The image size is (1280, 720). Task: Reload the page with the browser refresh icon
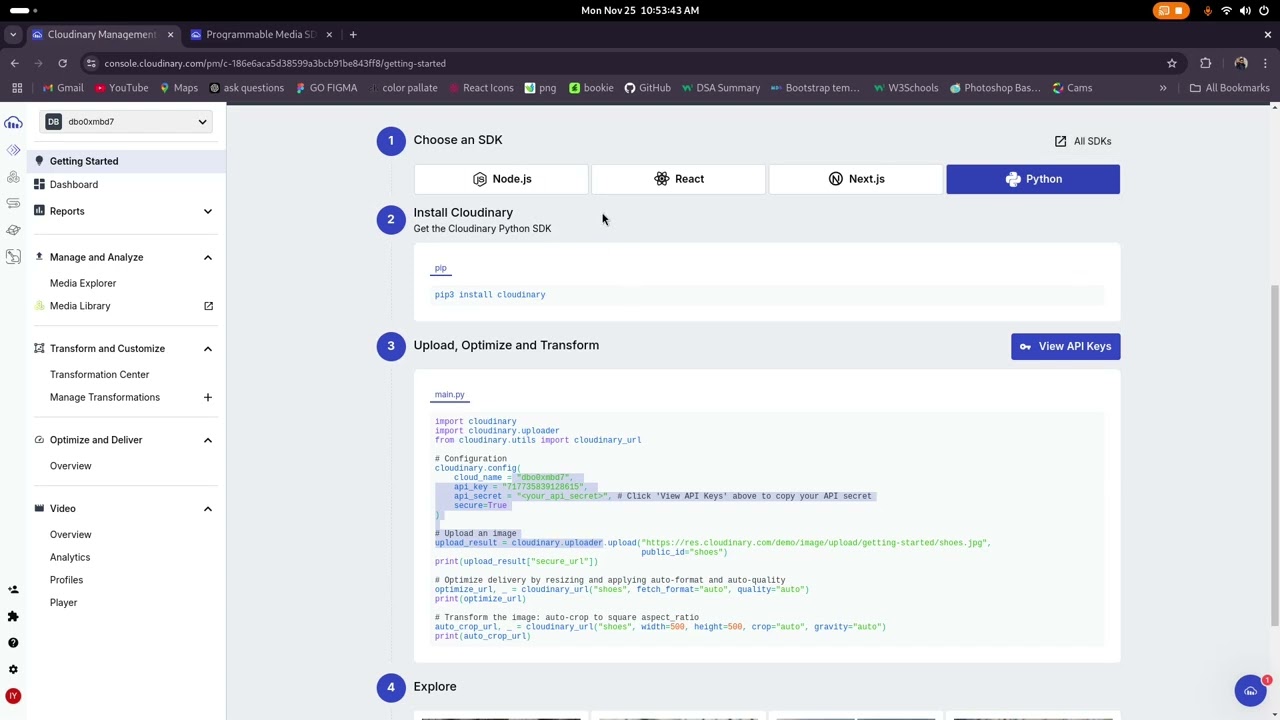click(62, 63)
